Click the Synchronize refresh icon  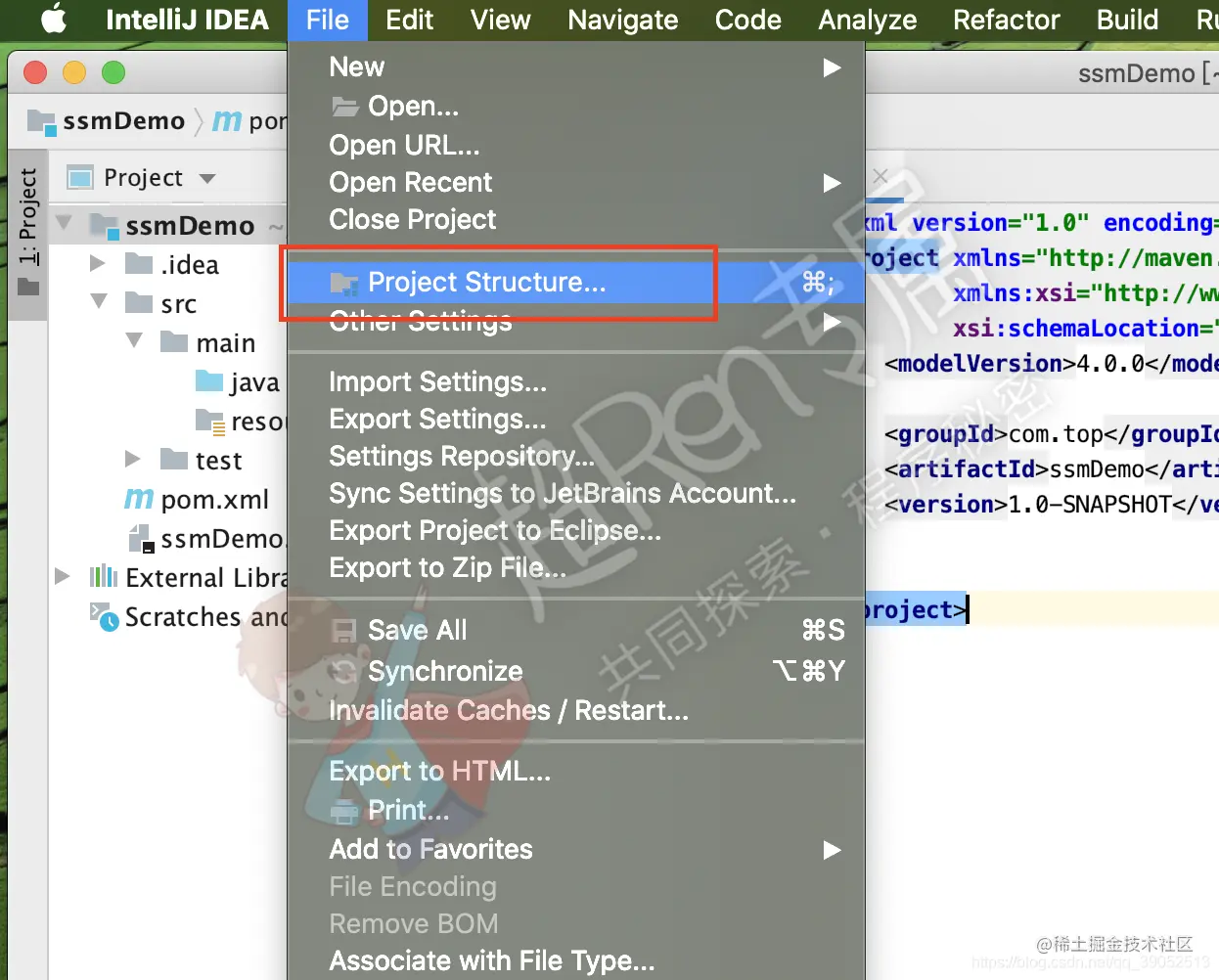[x=344, y=671]
